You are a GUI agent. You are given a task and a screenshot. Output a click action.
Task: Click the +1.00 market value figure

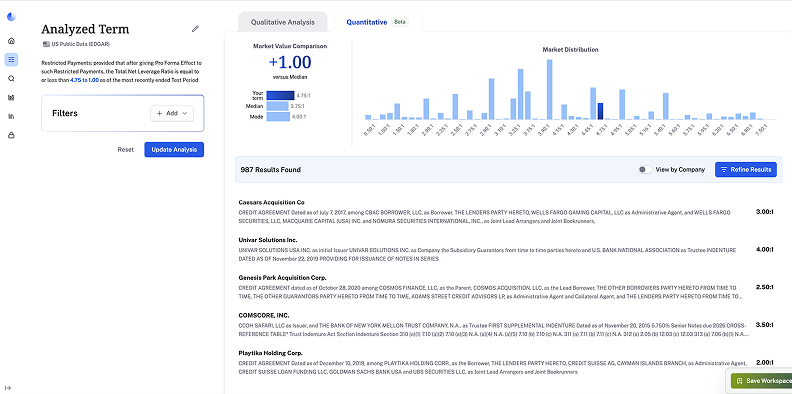pyautogui.click(x=290, y=63)
